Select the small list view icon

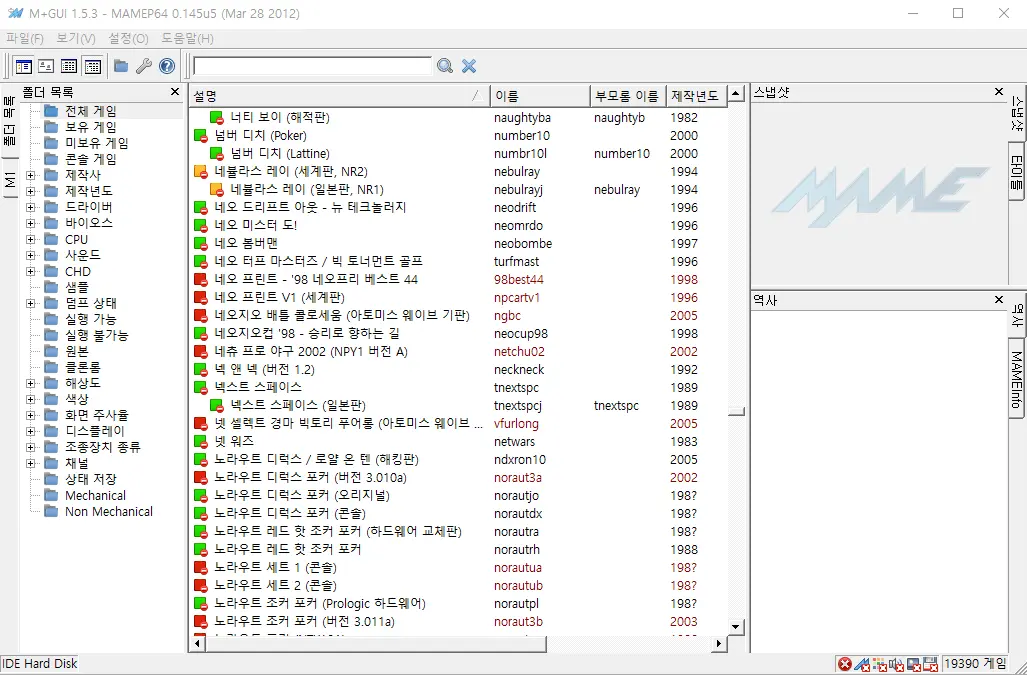pos(69,66)
